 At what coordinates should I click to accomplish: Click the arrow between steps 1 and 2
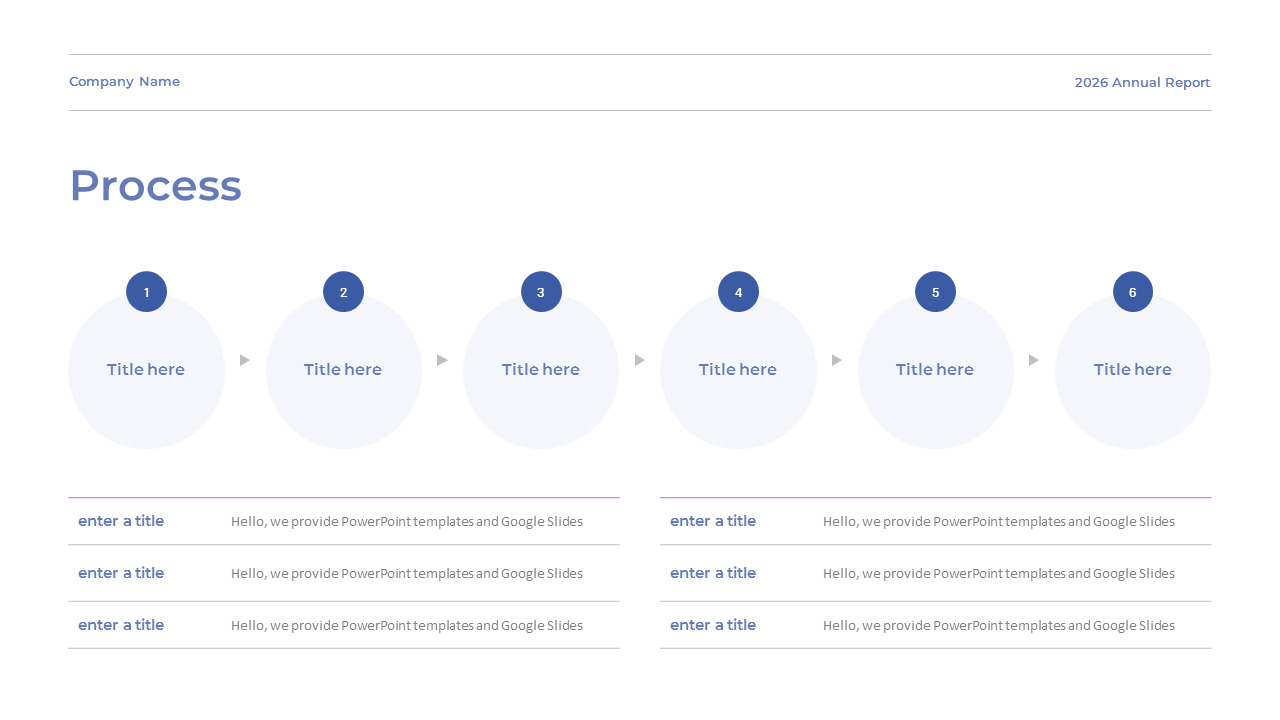pos(245,360)
